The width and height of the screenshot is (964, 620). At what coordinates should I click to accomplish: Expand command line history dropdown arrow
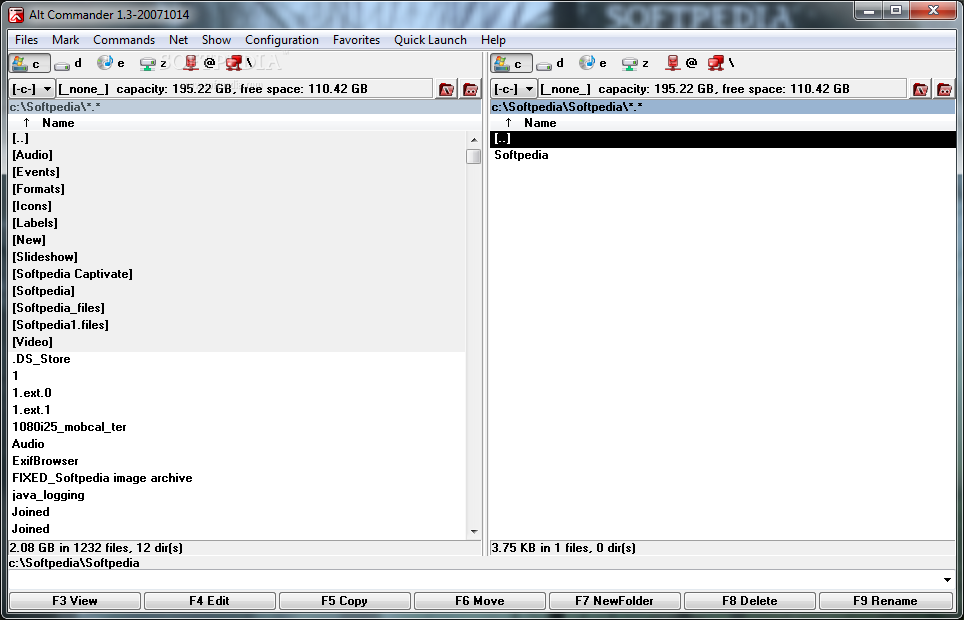click(947, 580)
